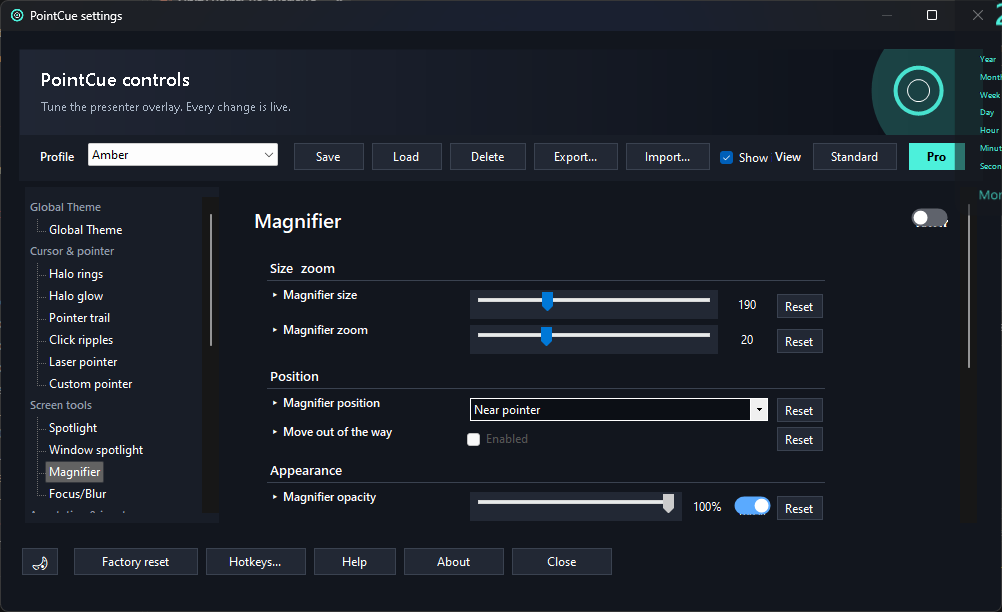This screenshot has height=612, width=1002.
Task: Maximize the PointCue settings window
Action: click(x=932, y=15)
